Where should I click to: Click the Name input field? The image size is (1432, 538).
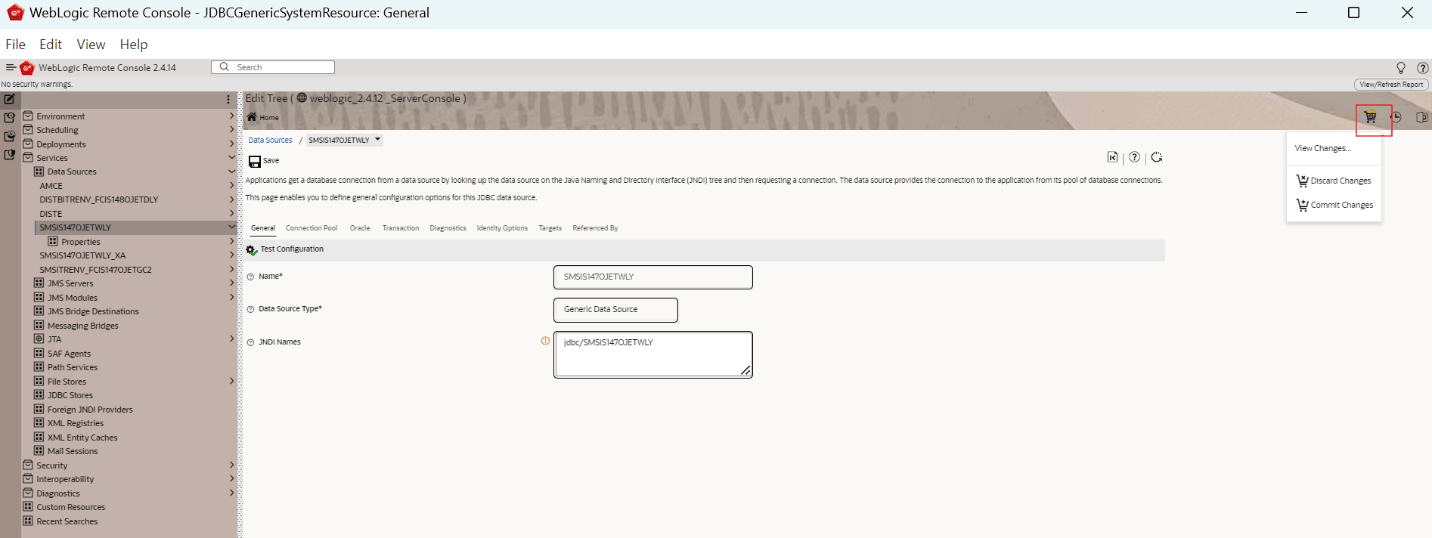(x=652, y=277)
